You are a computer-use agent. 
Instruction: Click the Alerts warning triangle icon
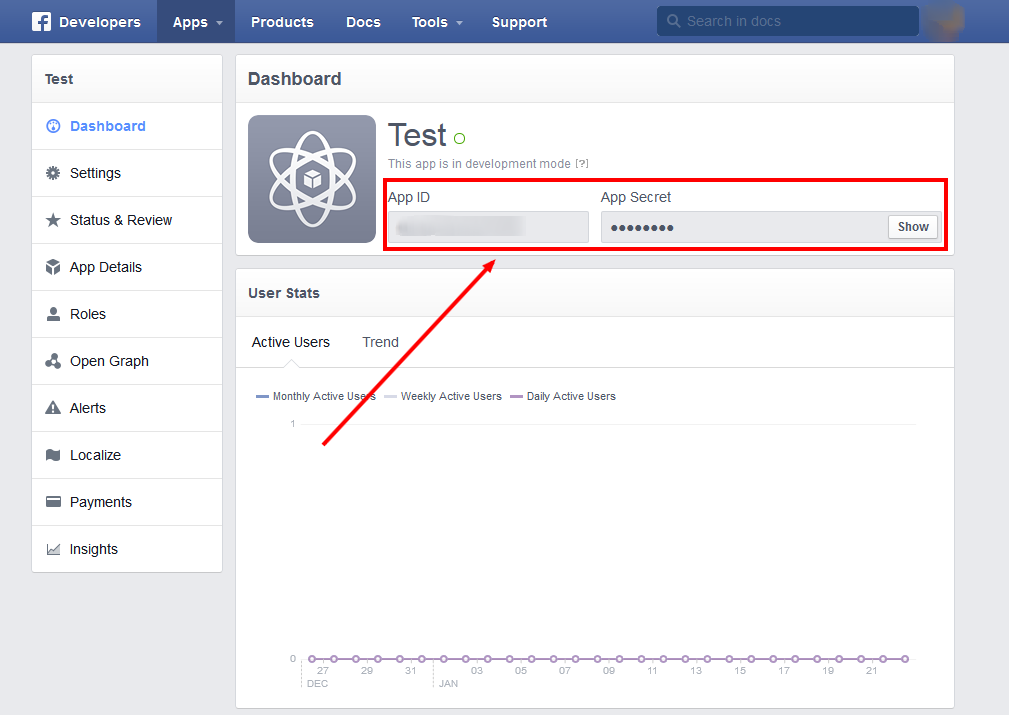coord(54,408)
